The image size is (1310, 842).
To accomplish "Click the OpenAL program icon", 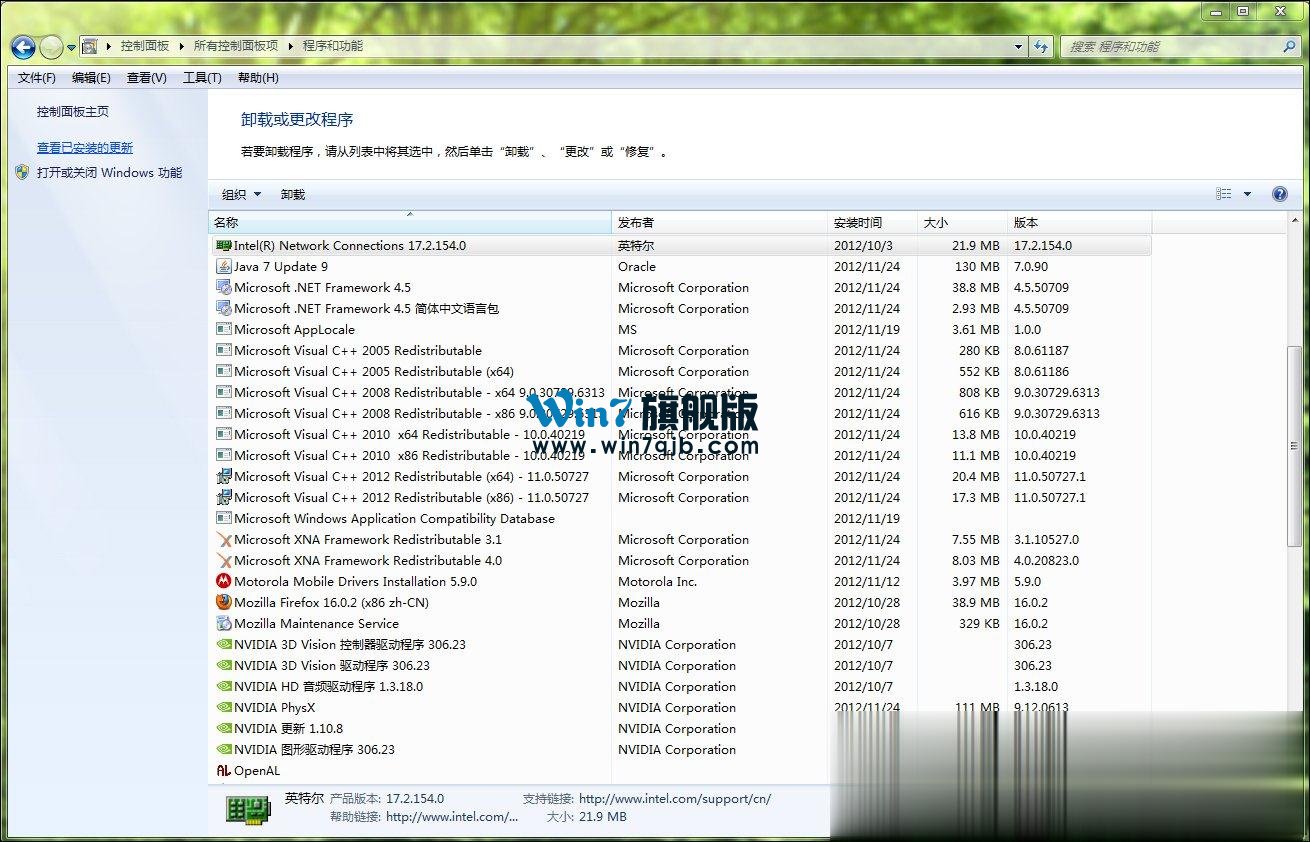I will [224, 770].
